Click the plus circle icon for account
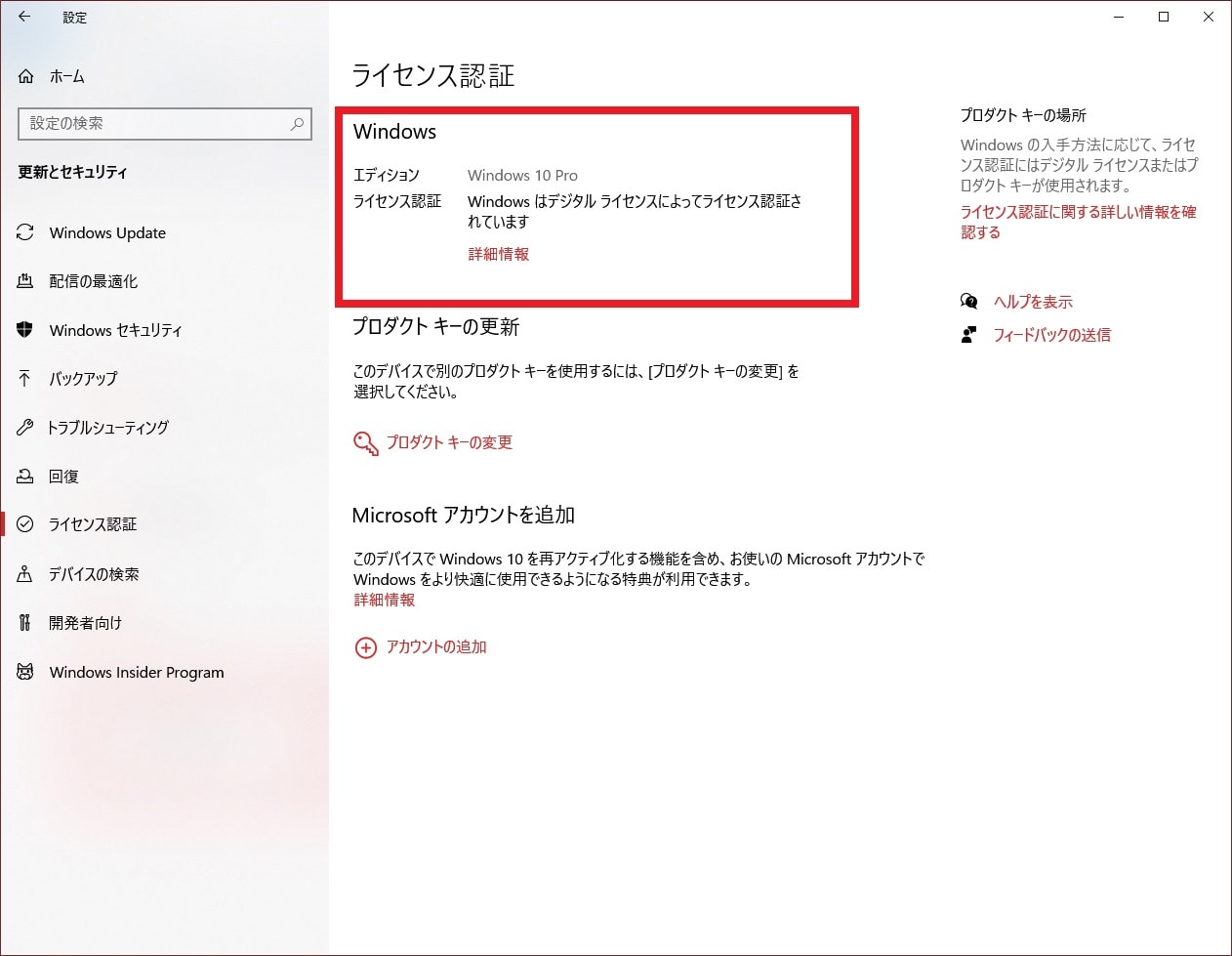Image resolution: width=1232 pixels, height=956 pixels. coord(365,647)
